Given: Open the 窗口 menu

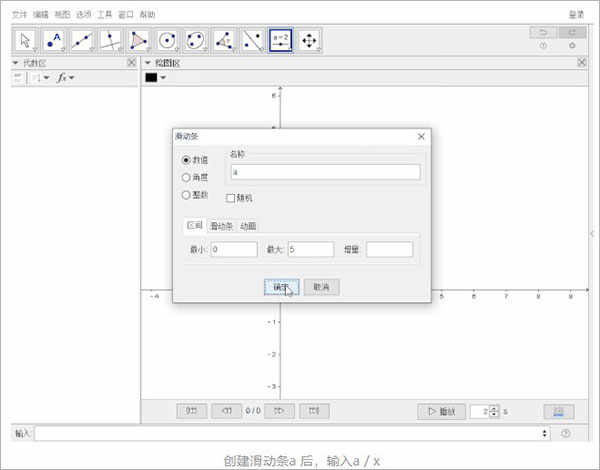Looking at the screenshot, I should tap(126, 15).
